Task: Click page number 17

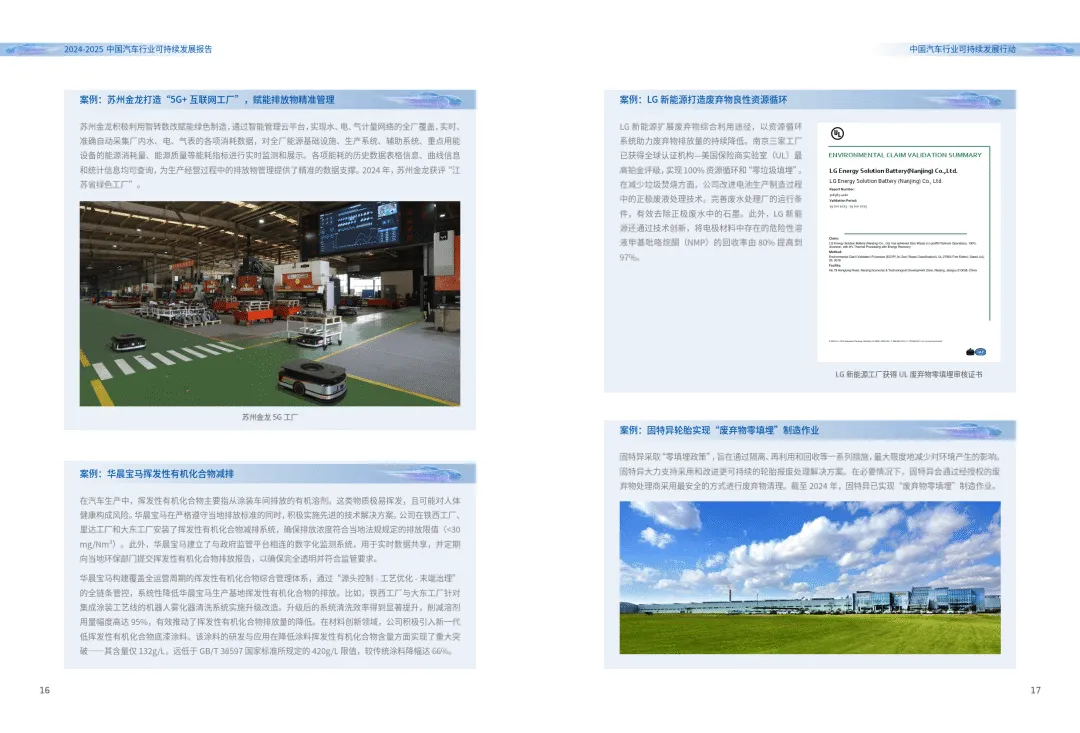Action: 1035,690
